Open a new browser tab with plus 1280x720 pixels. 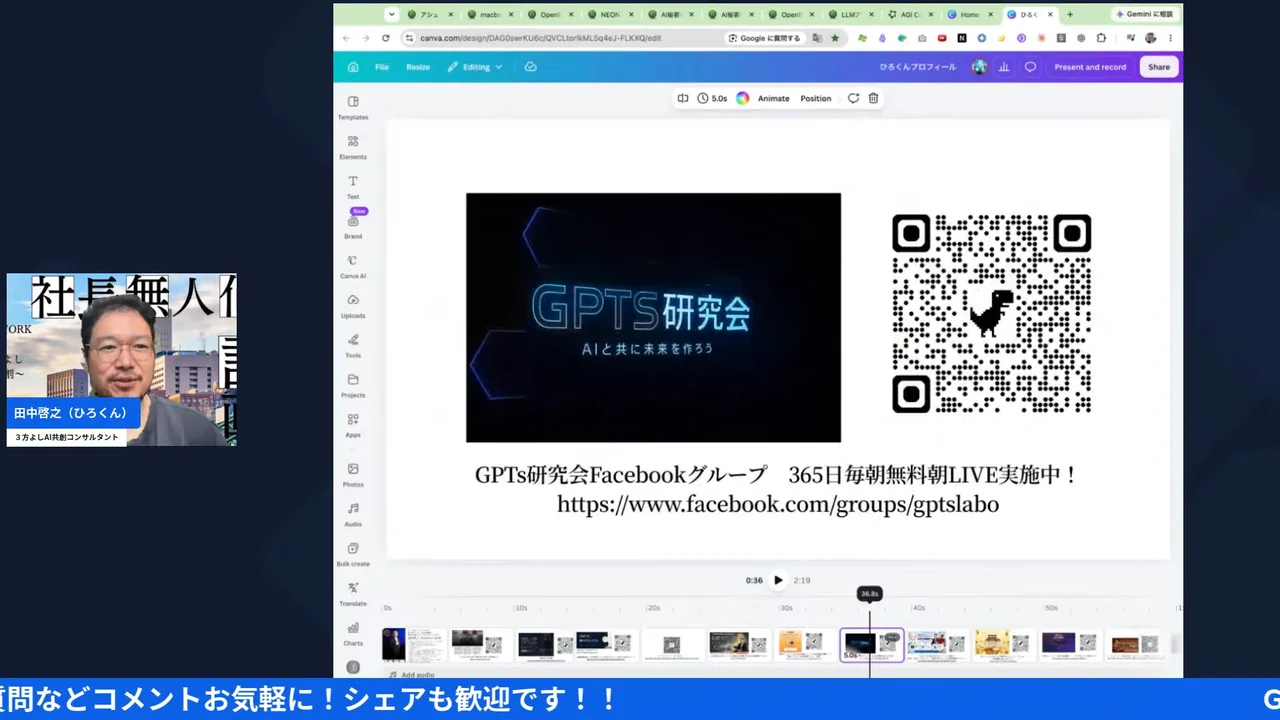[x=1070, y=15]
